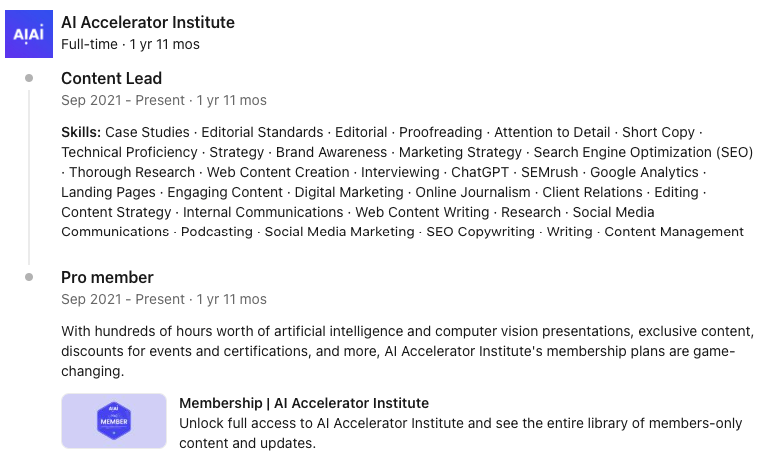Click the Skills label in Content Lead
This screenshot has height=455, width=775.
81,132
